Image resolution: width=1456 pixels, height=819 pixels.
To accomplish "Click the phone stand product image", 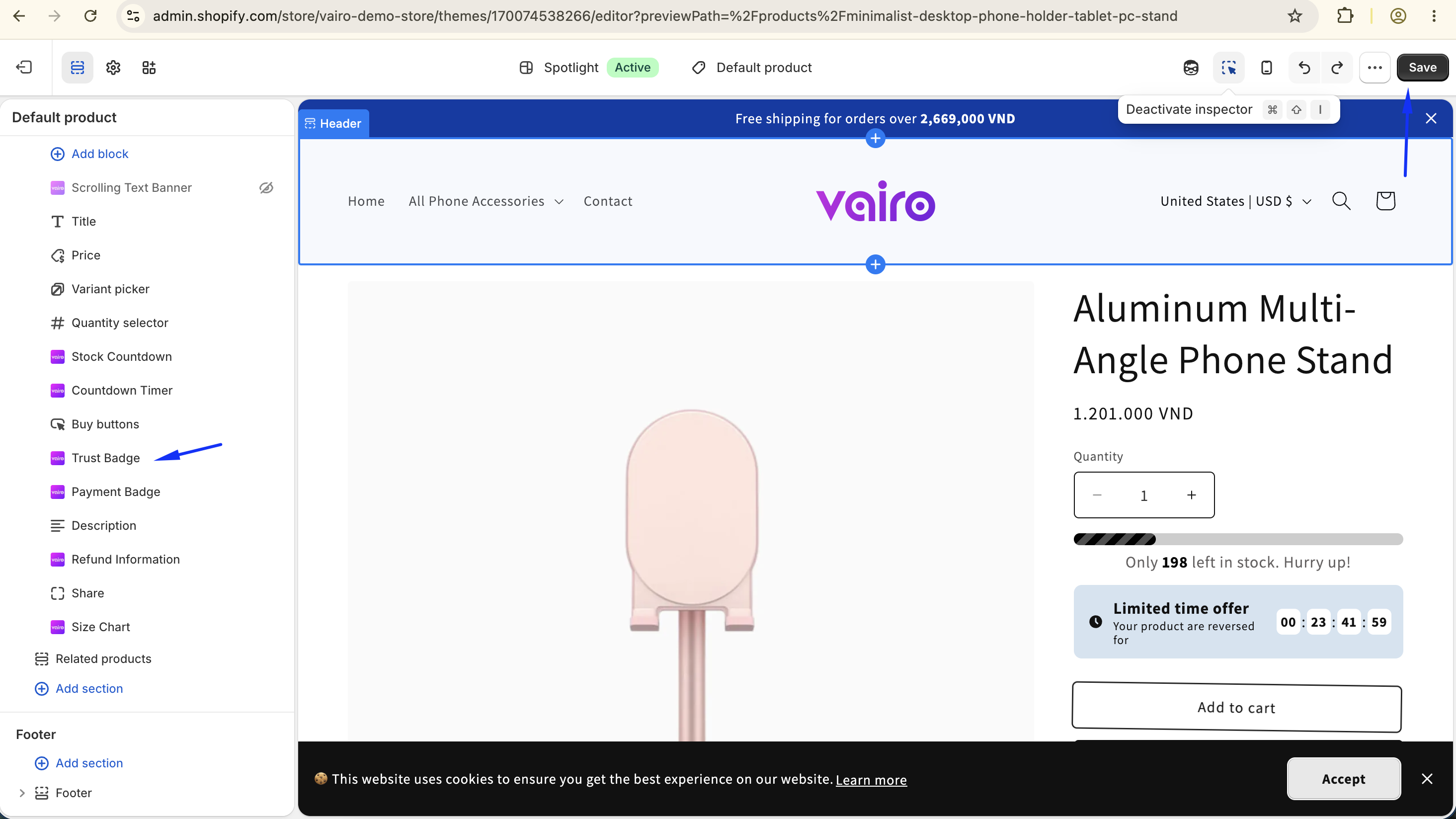I will 691,511.
